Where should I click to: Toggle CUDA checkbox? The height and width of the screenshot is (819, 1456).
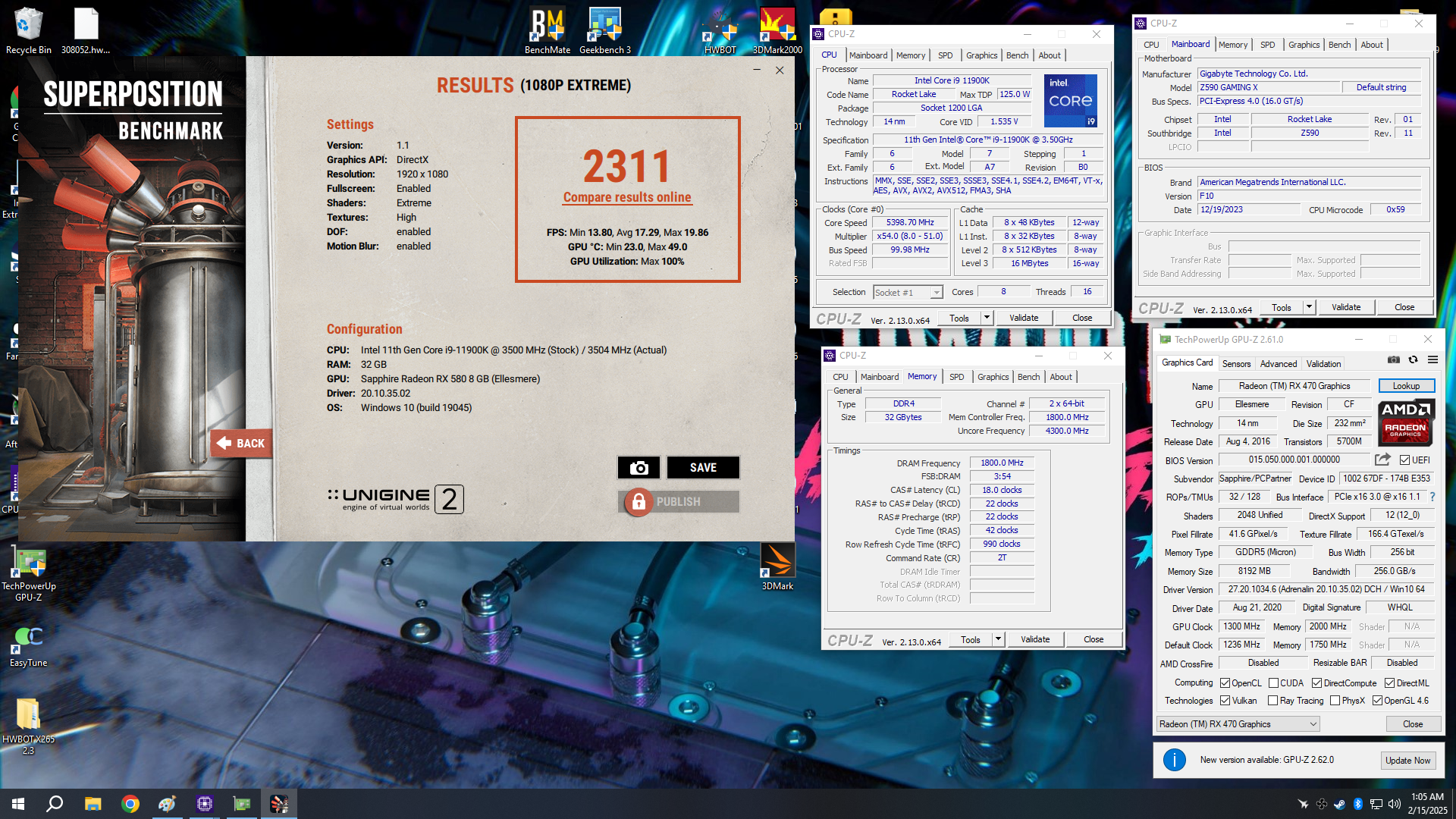[1273, 683]
